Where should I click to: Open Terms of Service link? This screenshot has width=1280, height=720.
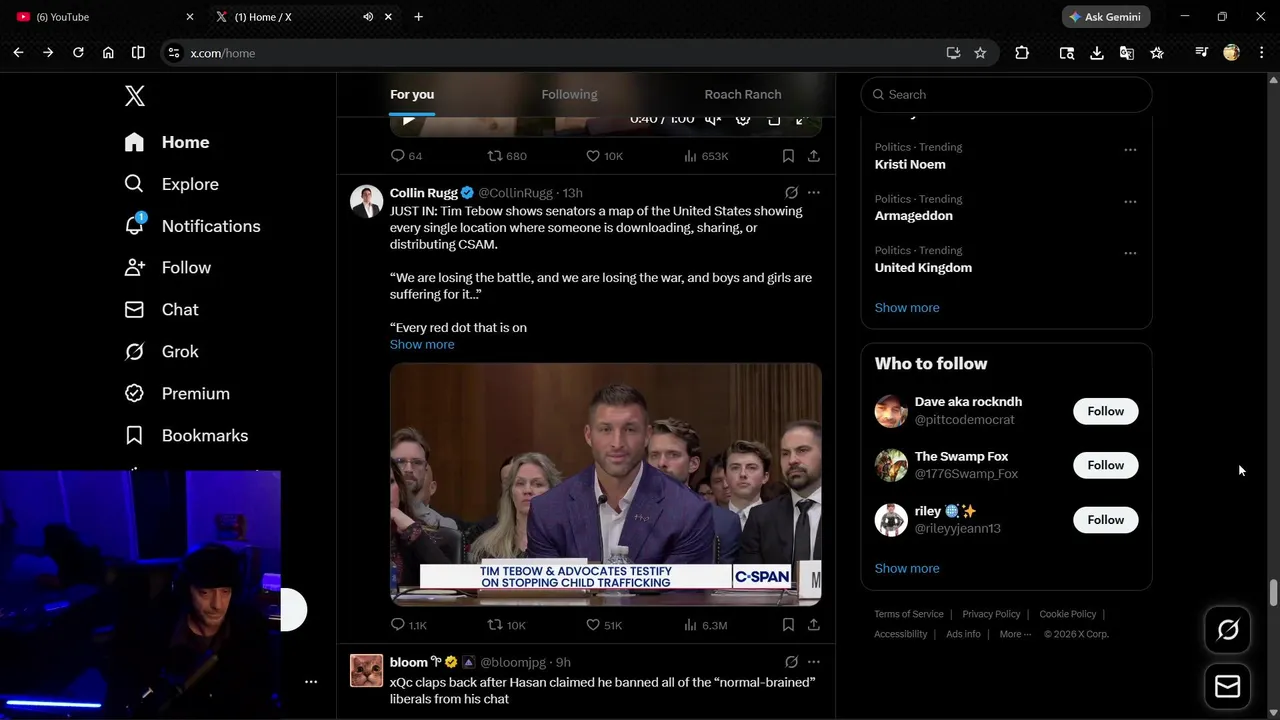909,614
